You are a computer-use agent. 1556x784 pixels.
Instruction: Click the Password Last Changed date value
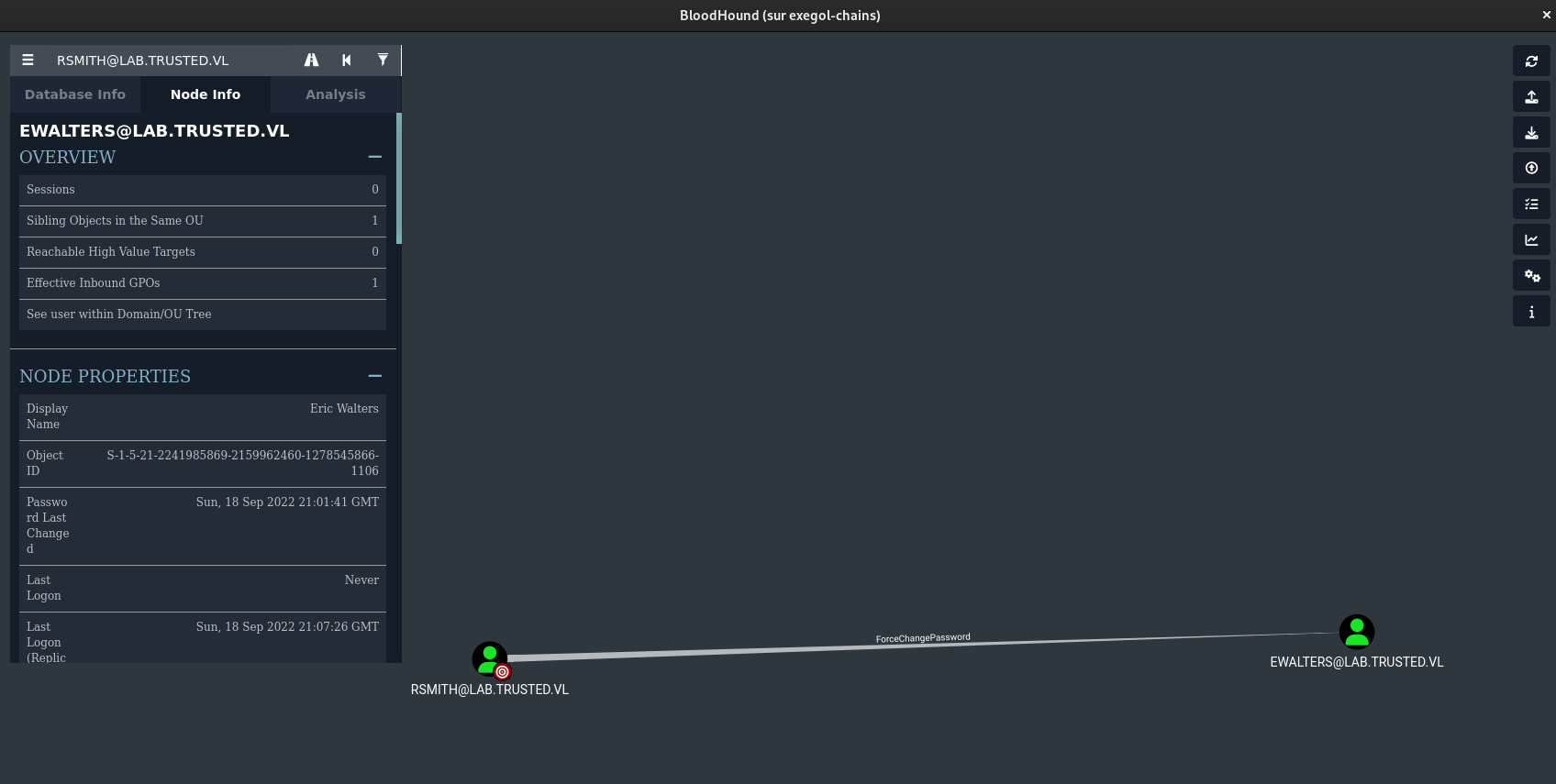coord(287,502)
